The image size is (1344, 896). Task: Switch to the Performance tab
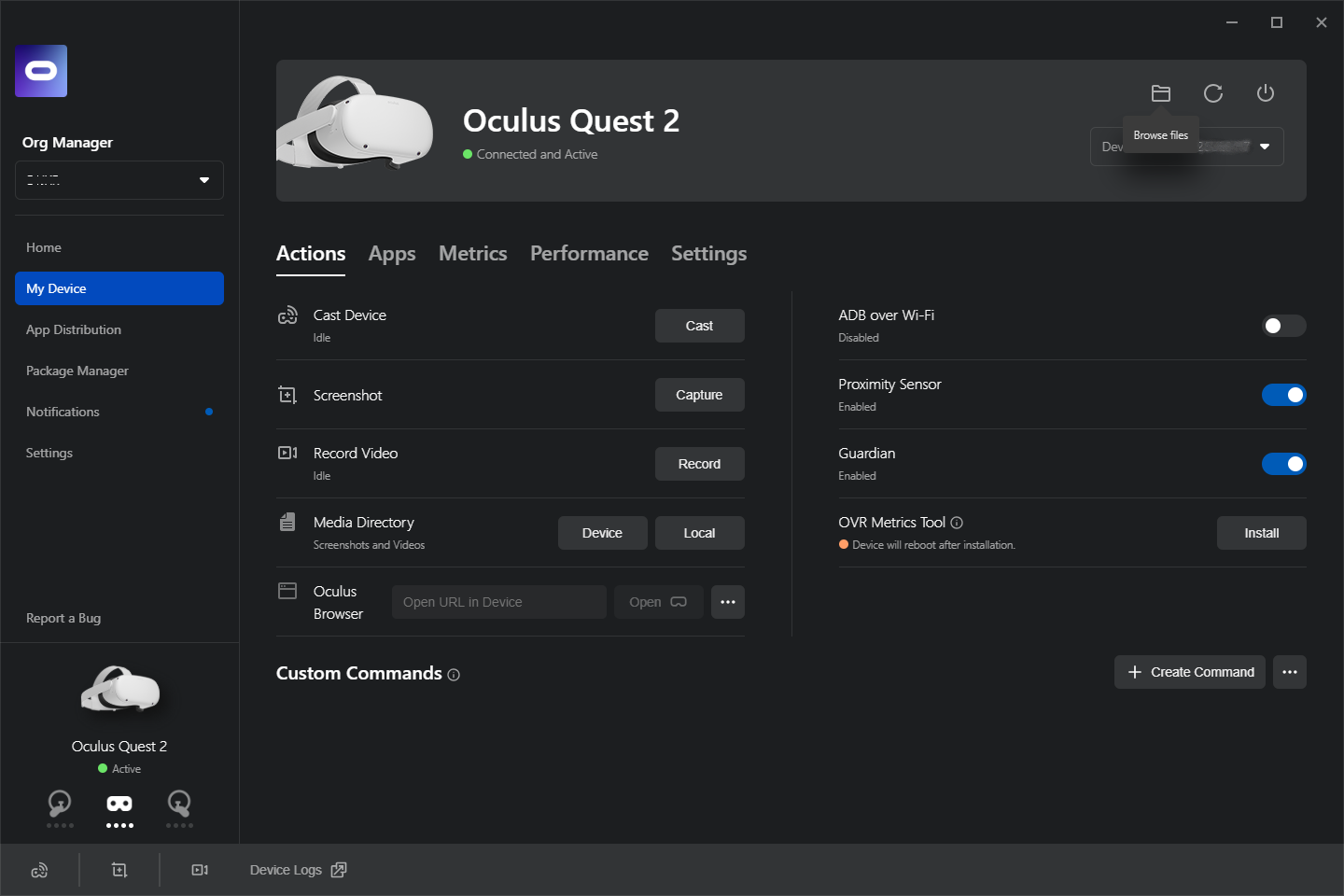tap(589, 254)
